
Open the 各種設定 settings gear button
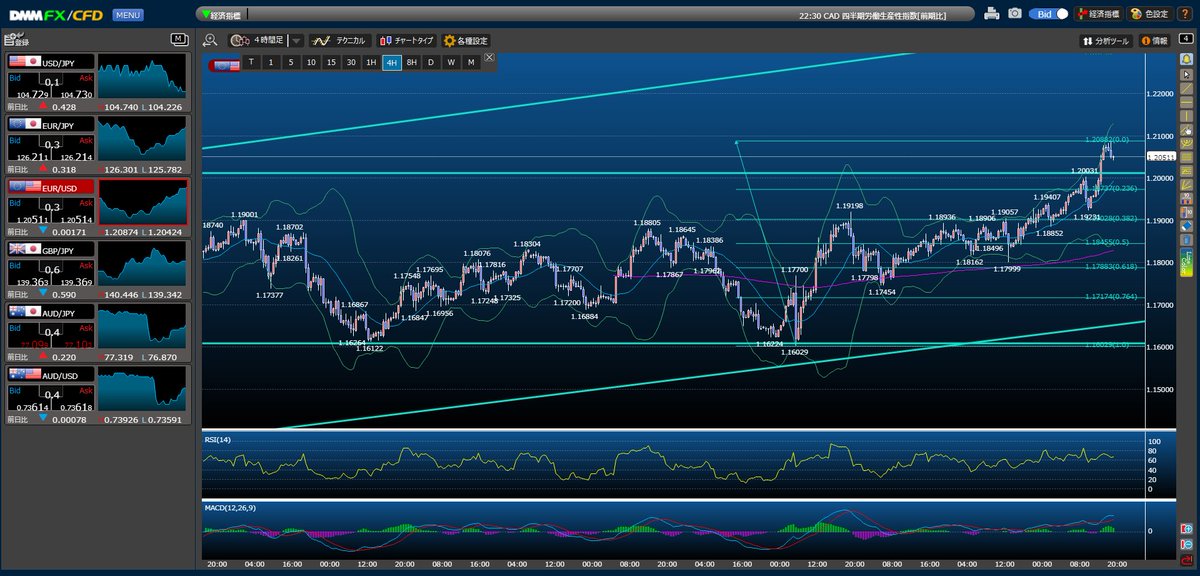466,41
